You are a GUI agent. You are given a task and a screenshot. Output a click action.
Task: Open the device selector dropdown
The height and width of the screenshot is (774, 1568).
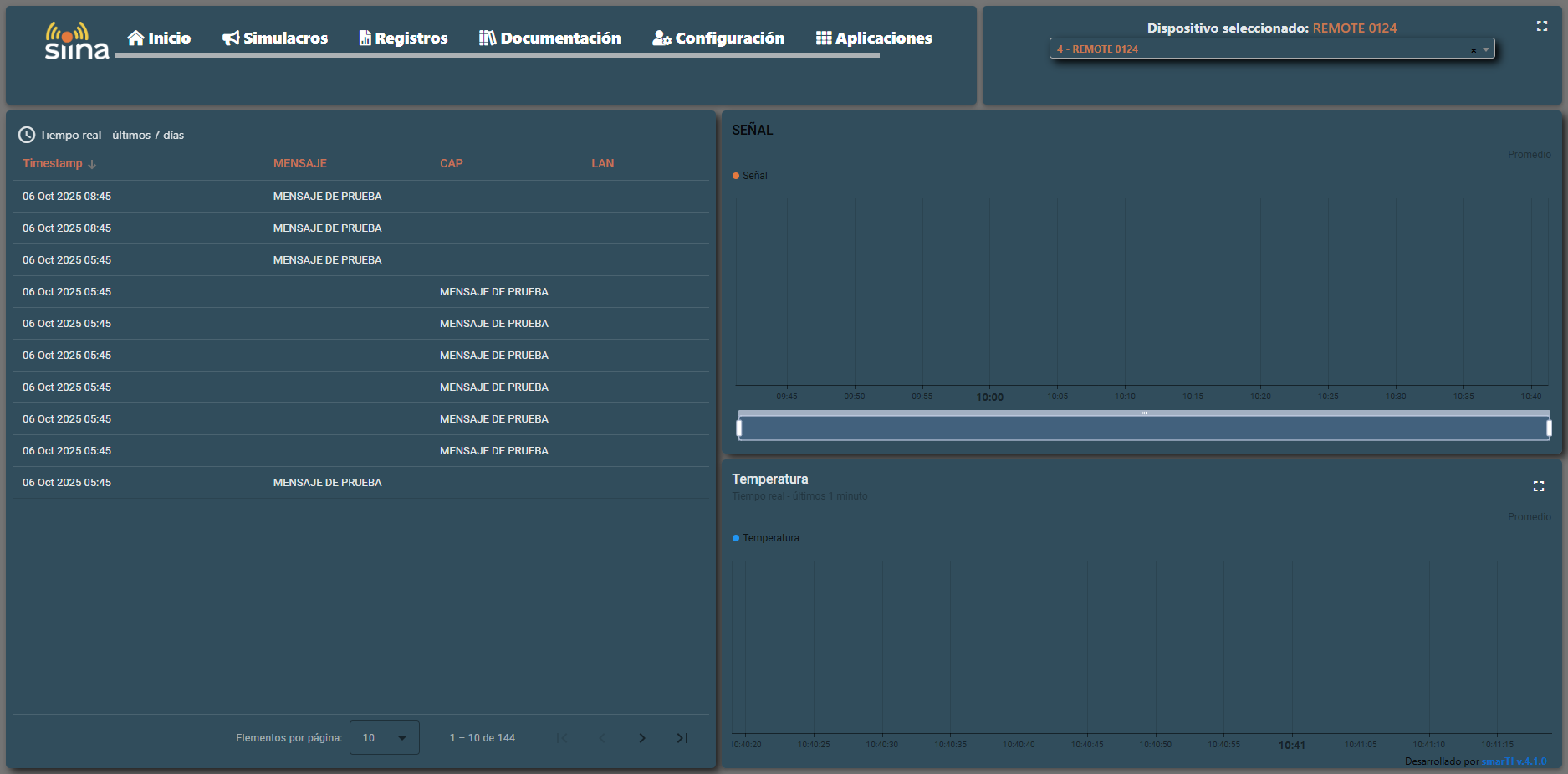[x=1486, y=49]
